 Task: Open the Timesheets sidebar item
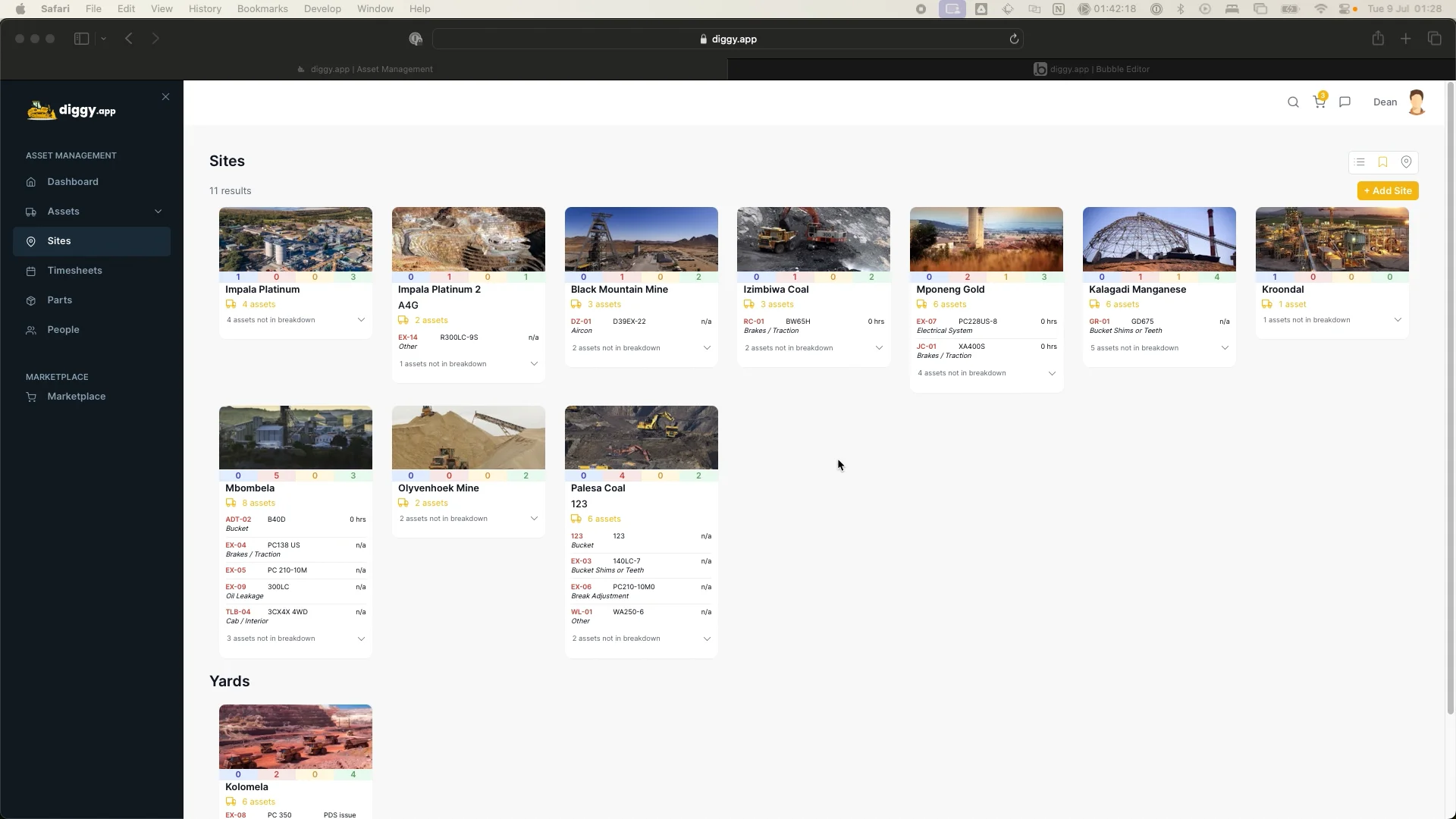point(74,271)
